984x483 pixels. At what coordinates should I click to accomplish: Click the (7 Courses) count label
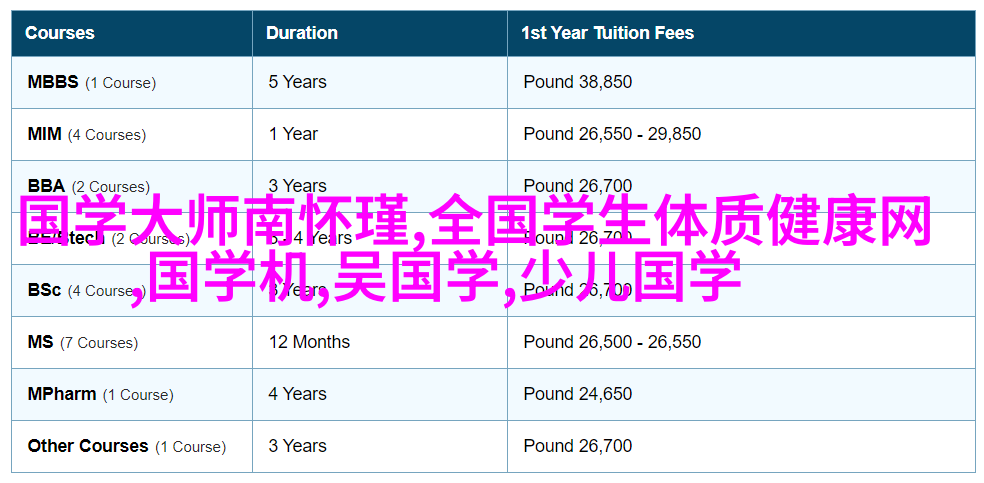coord(99,343)
